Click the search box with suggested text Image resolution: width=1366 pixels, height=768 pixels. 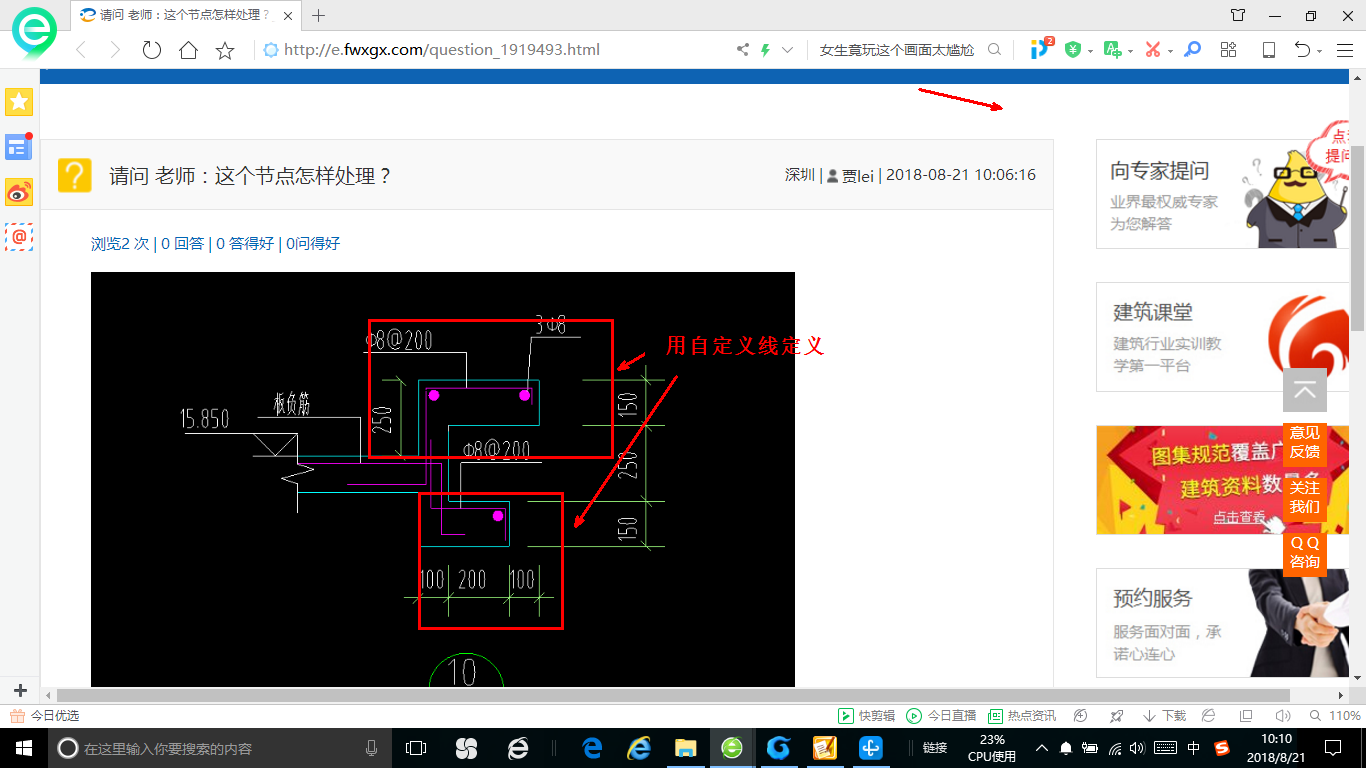tap(897, 50)
